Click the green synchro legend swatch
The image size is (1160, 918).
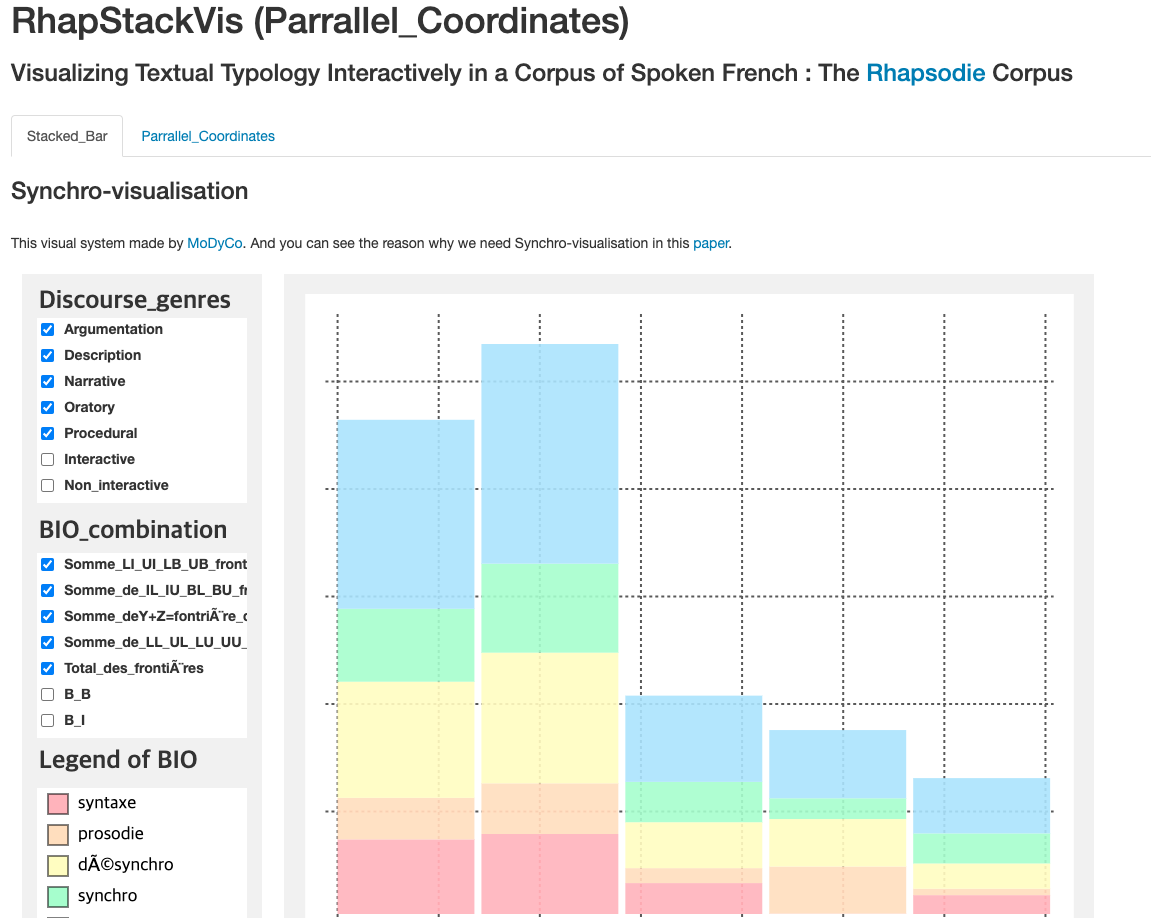[58, 896]
